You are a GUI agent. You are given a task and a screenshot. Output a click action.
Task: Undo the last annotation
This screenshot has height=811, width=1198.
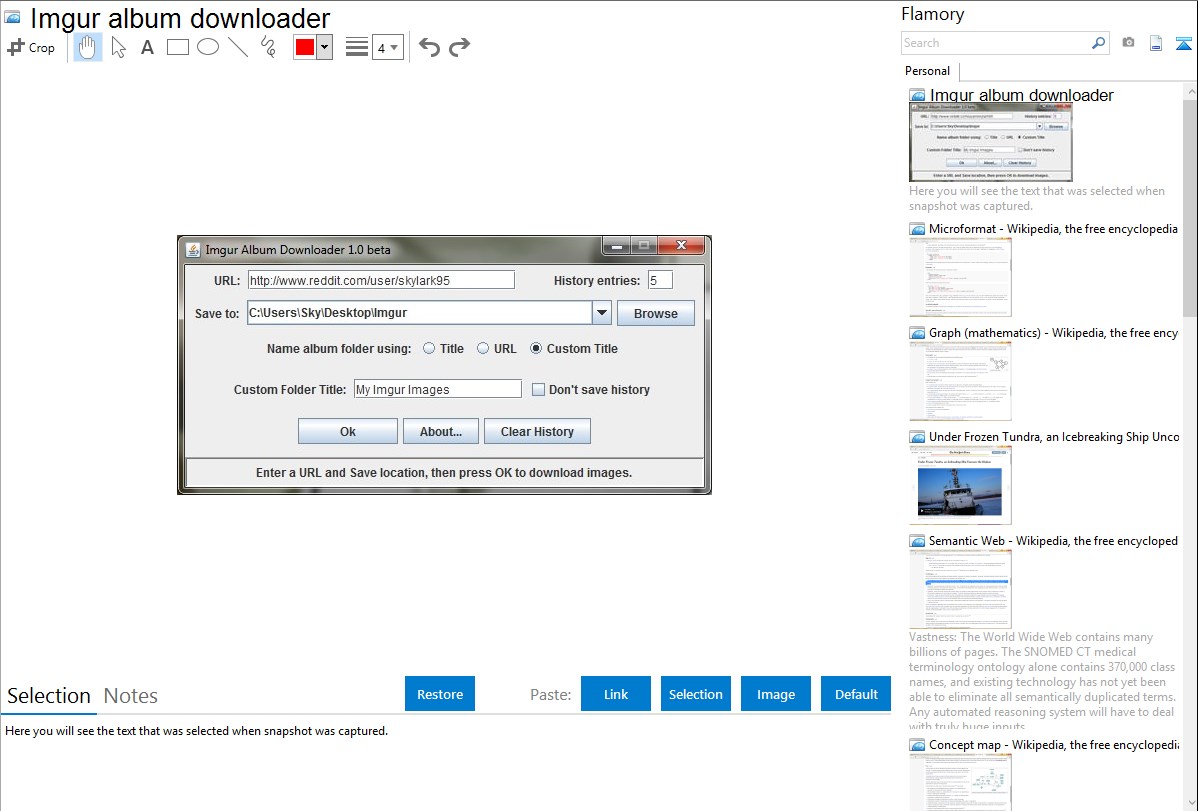point(429,47)
